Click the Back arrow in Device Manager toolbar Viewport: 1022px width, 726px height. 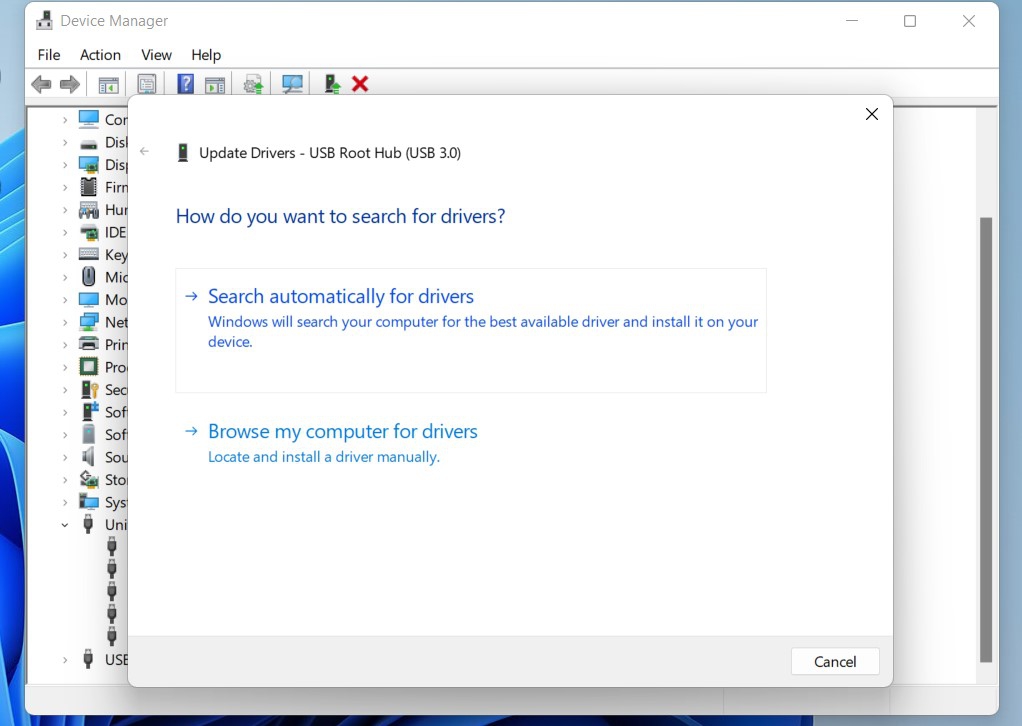tap(41, 84)
